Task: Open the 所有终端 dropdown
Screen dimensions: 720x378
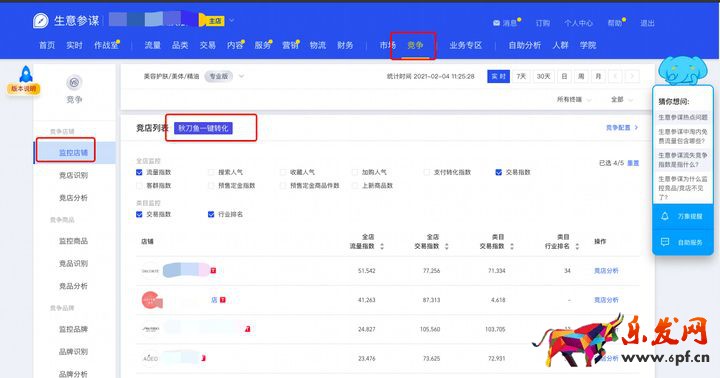Action: click(574, 100)
